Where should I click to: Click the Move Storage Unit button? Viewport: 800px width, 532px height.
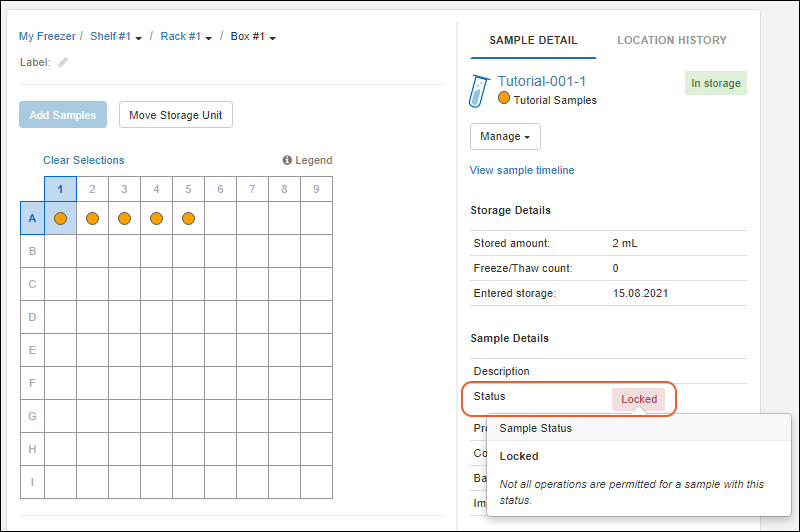pyautogui.click(x=176, y=115)
